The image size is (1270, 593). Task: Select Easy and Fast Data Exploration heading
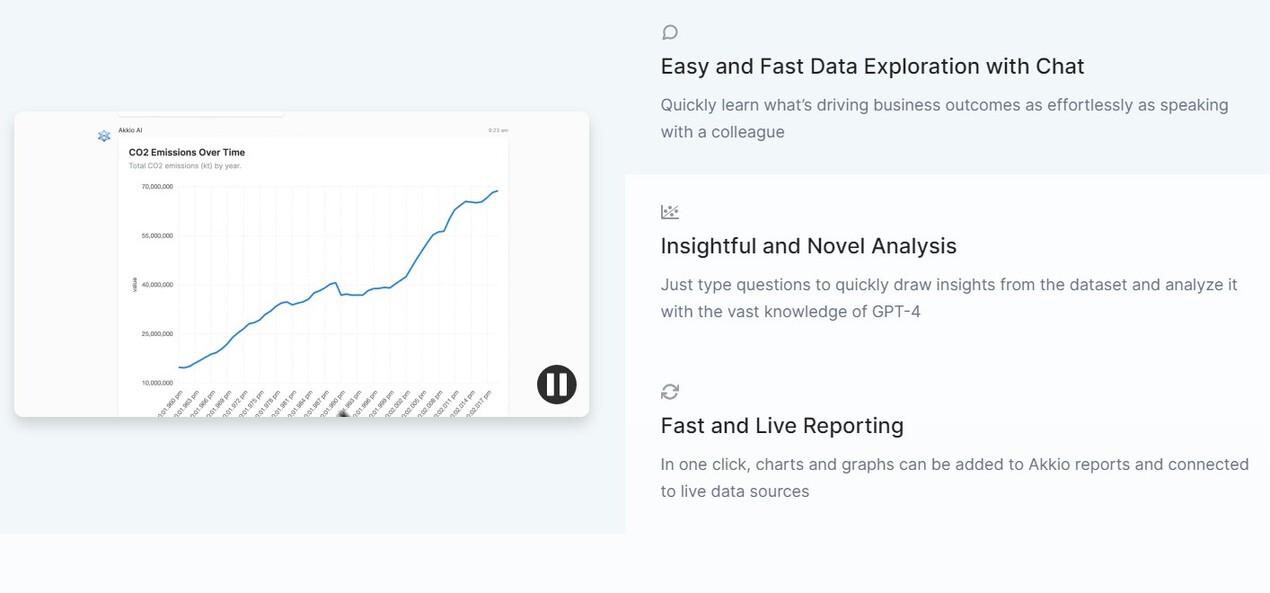pyautogui.click(x=872, y=67)
